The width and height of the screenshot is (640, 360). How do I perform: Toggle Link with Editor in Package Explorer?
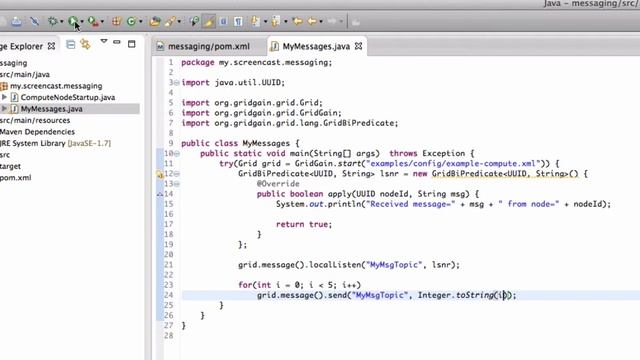click(85, 44)
